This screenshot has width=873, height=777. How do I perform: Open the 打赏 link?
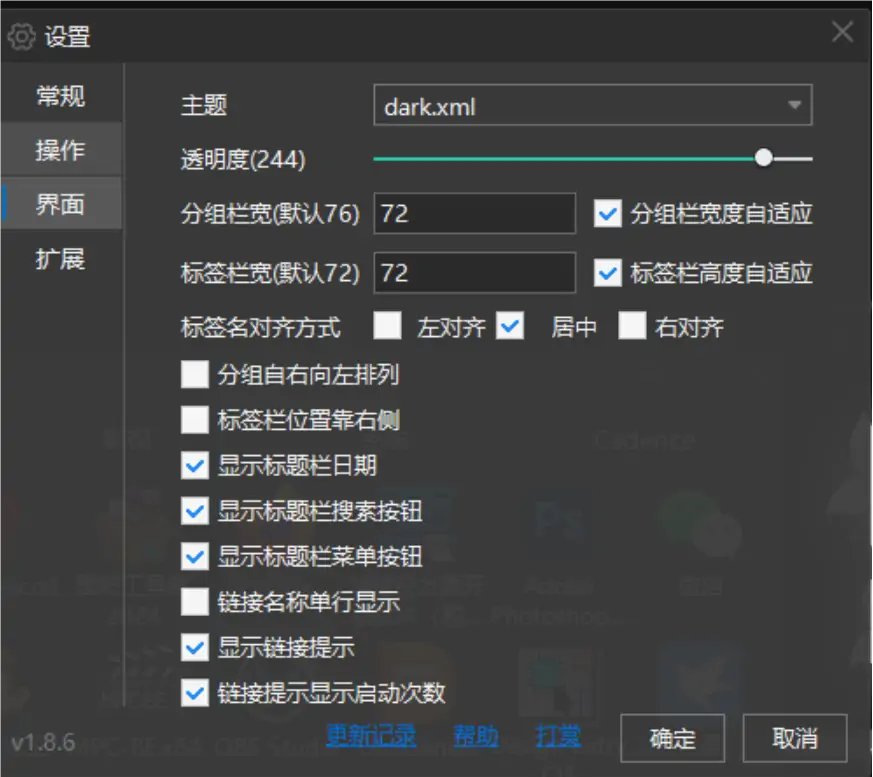point(558,736)
